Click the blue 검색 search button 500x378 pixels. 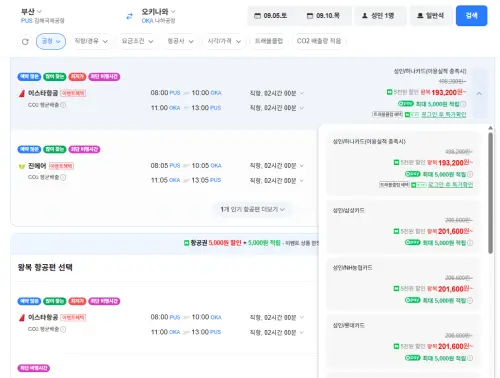pyautogui.click(x=471, y=16)
